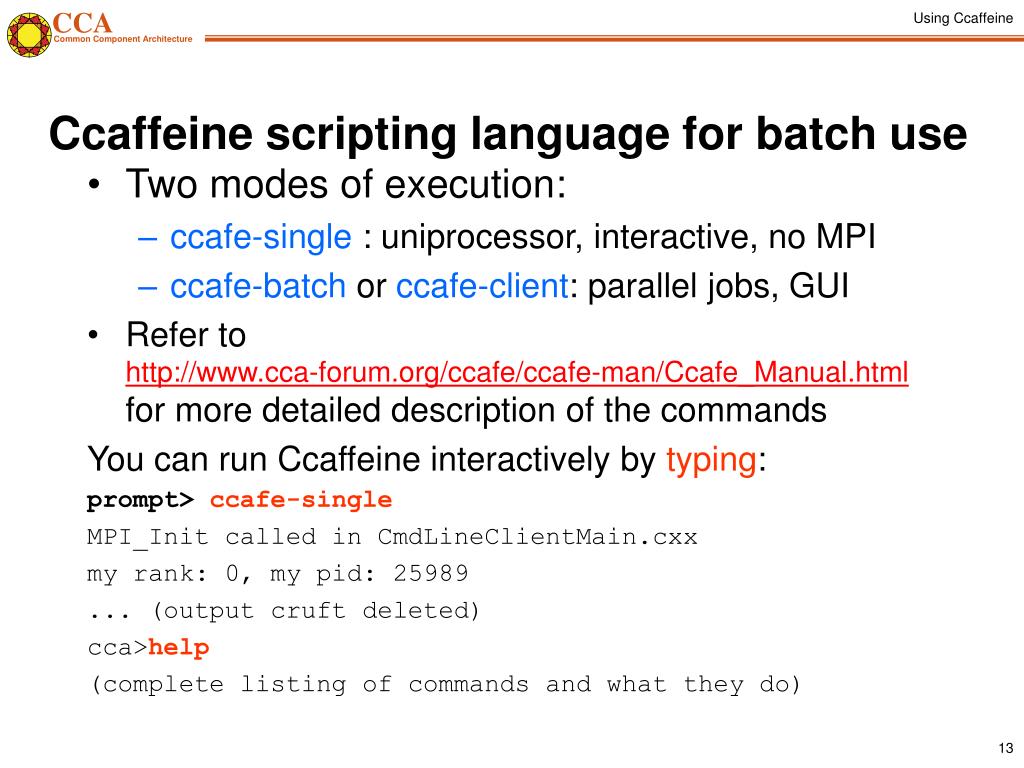
Task: Click the blue 'ccafe-single' term
Action: click(261, 236)
